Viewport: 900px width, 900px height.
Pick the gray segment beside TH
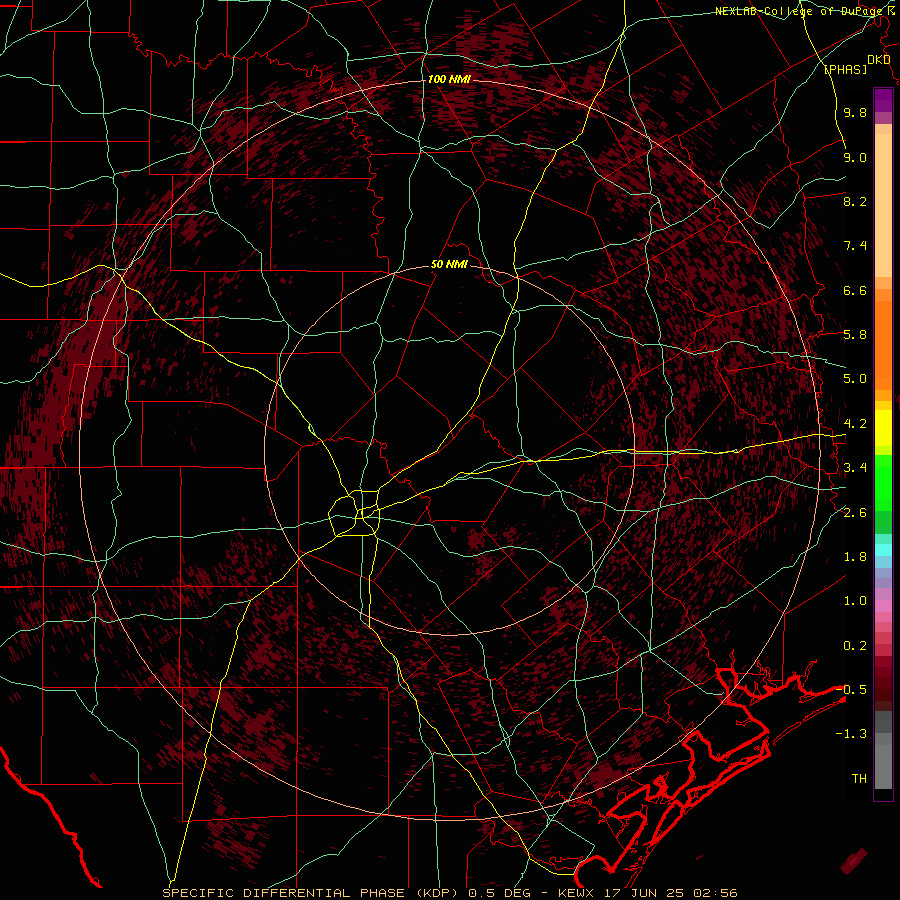pos(883,766)
